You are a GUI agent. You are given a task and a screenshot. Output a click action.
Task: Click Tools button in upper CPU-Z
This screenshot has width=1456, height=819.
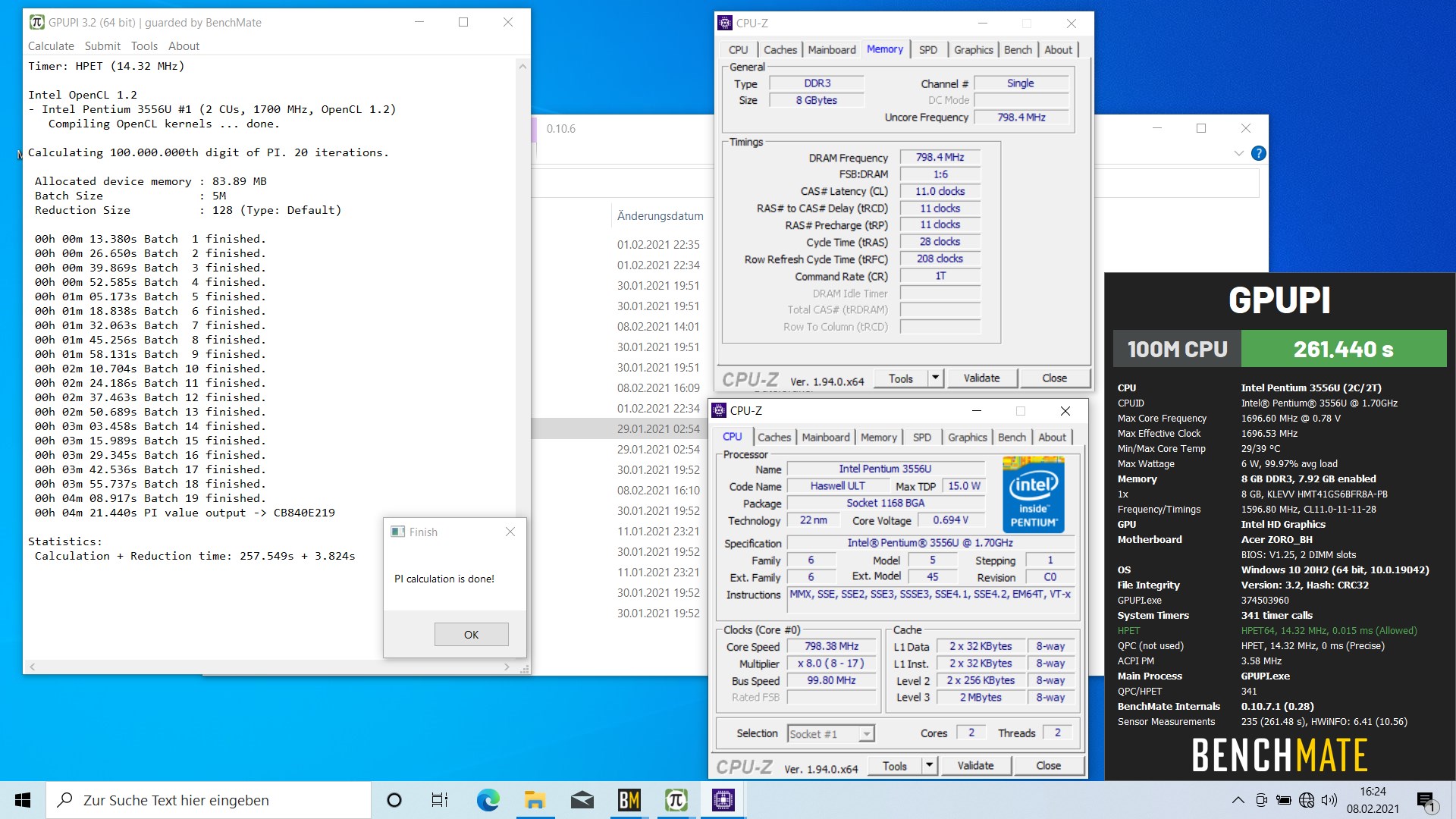(x=901, y=378)
